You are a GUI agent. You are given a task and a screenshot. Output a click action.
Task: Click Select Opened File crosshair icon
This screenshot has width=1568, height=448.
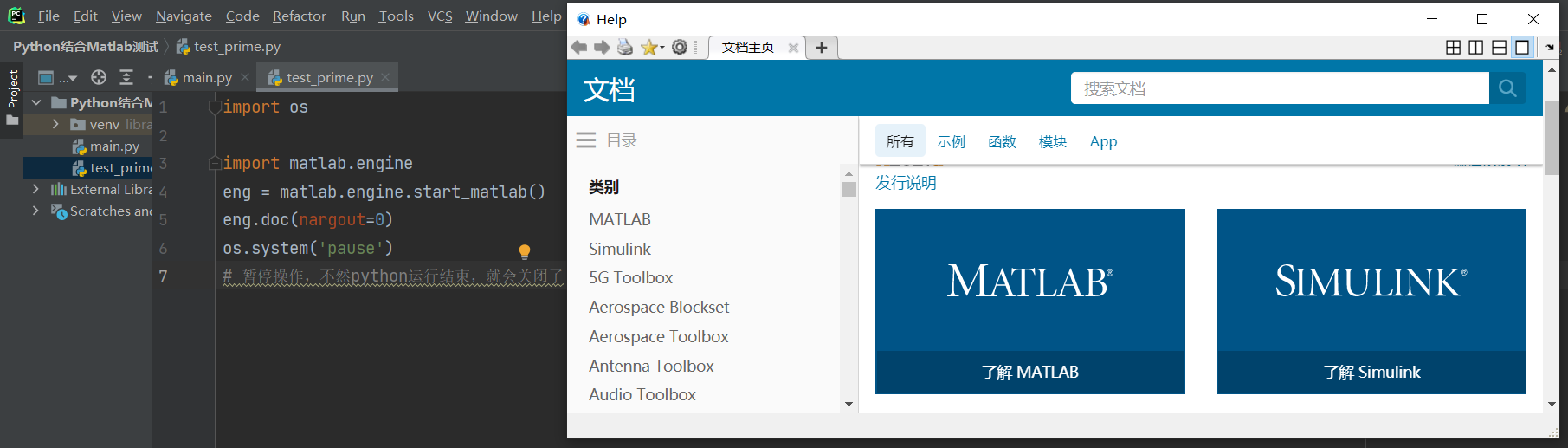point(99,78)
